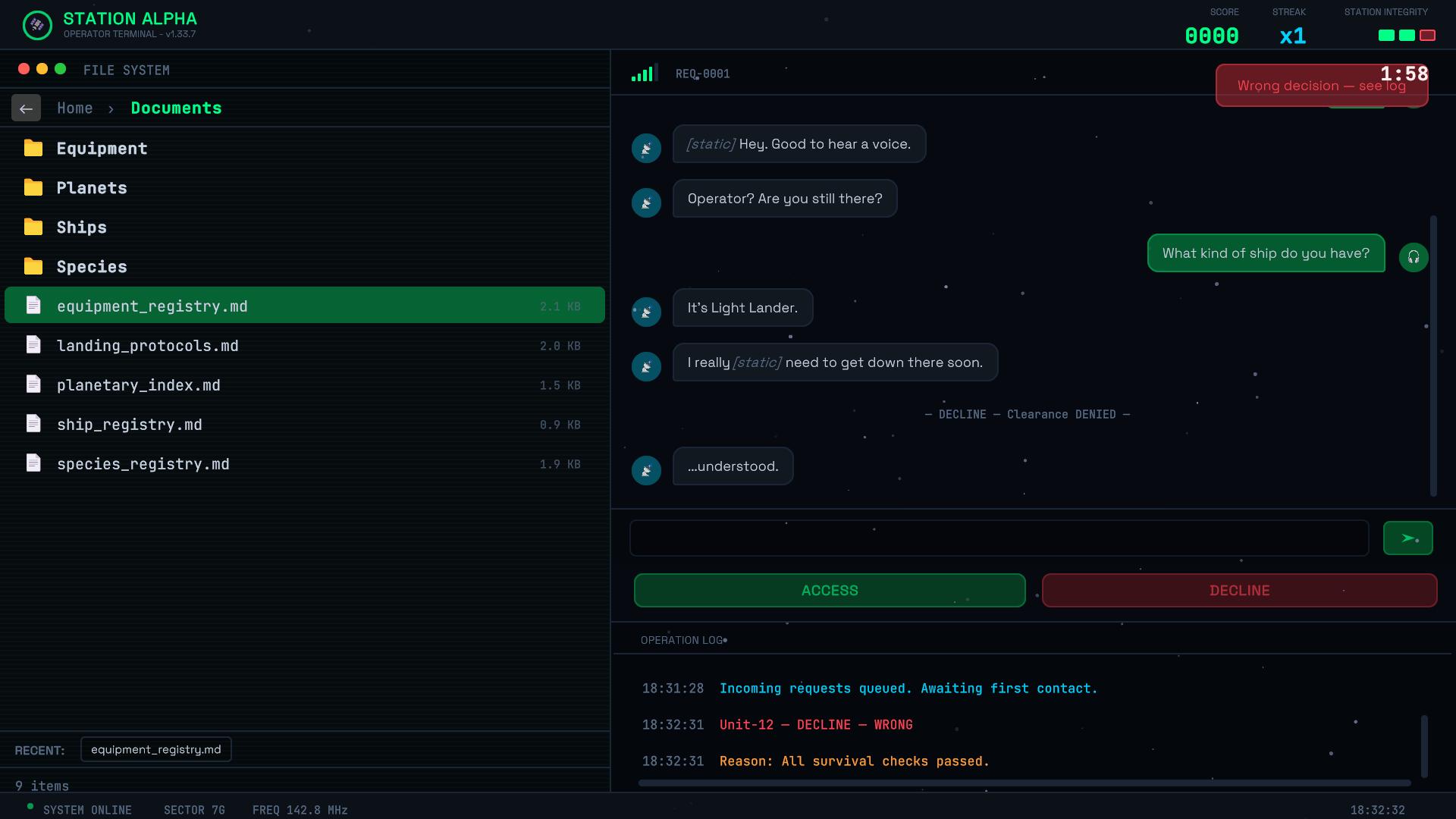The image size is (1456, 819).
Task: Click the yellow window dot
Action: coord(42,69)
